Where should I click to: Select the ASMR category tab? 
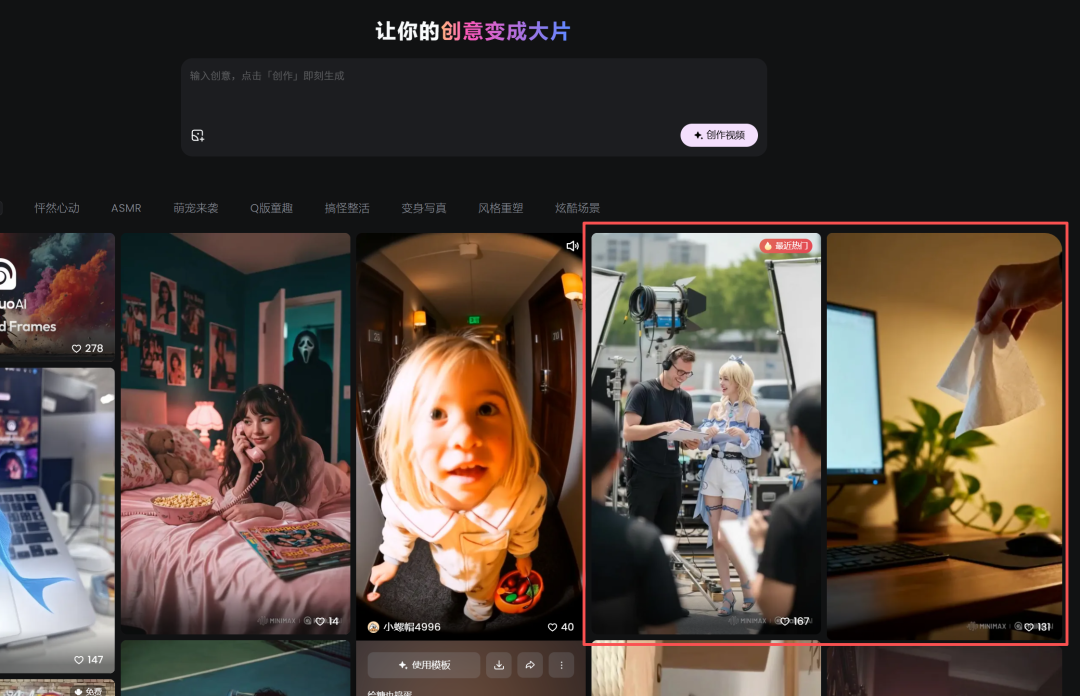pos(126,208)
